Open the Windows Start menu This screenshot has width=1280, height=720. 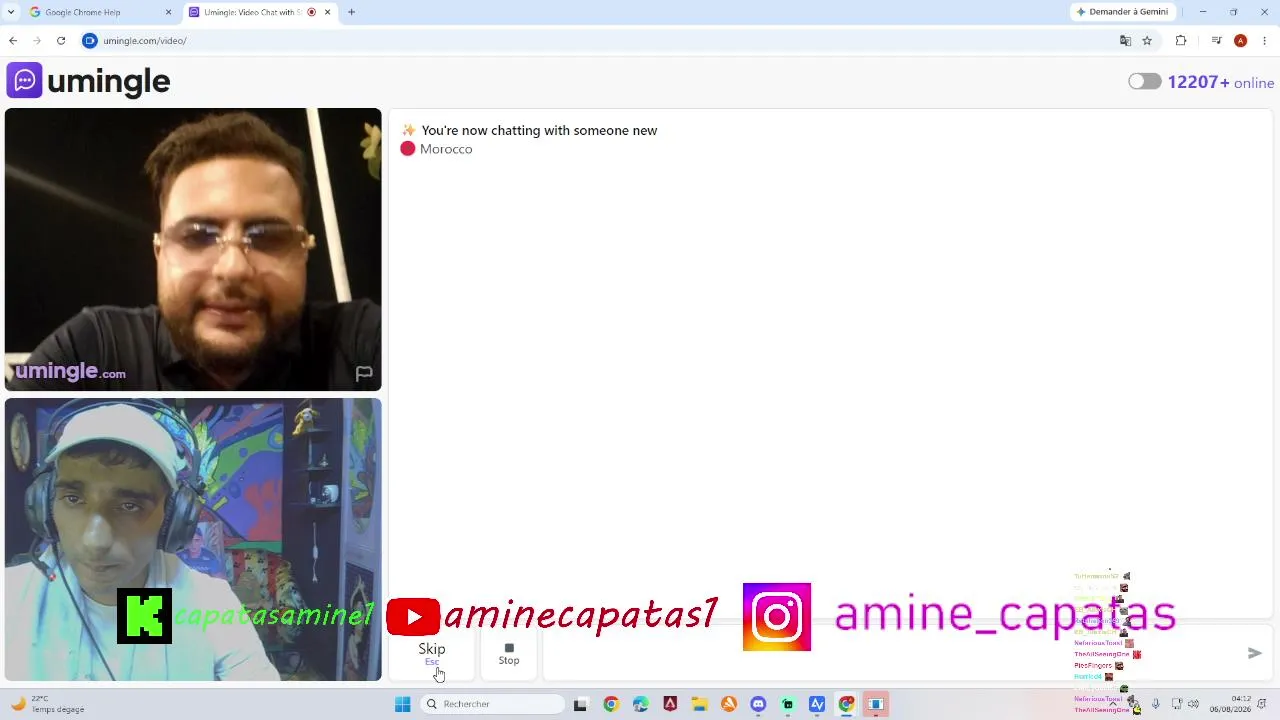(x=402, y=704)
